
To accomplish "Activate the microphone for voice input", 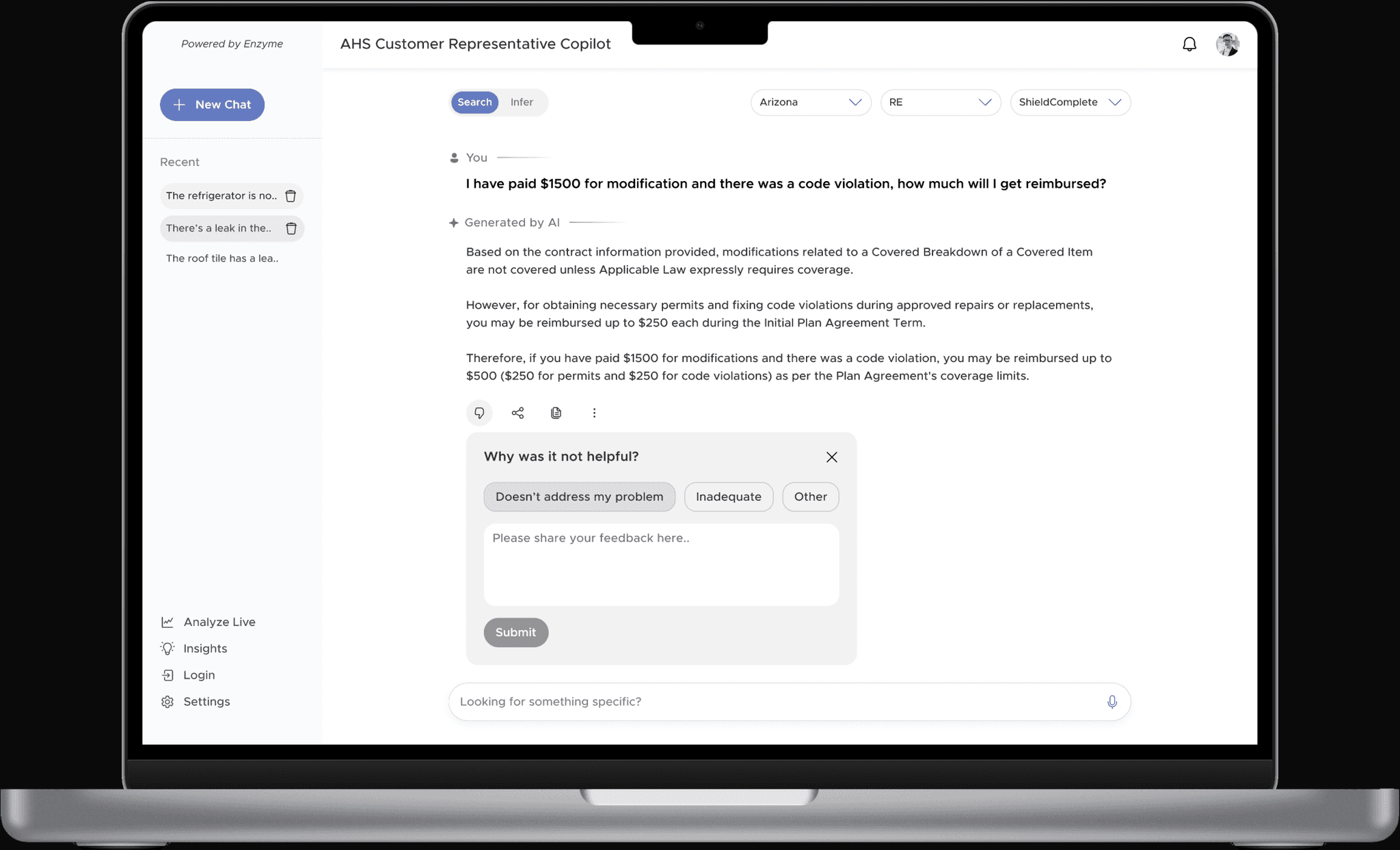I will tap(1112, 701).
